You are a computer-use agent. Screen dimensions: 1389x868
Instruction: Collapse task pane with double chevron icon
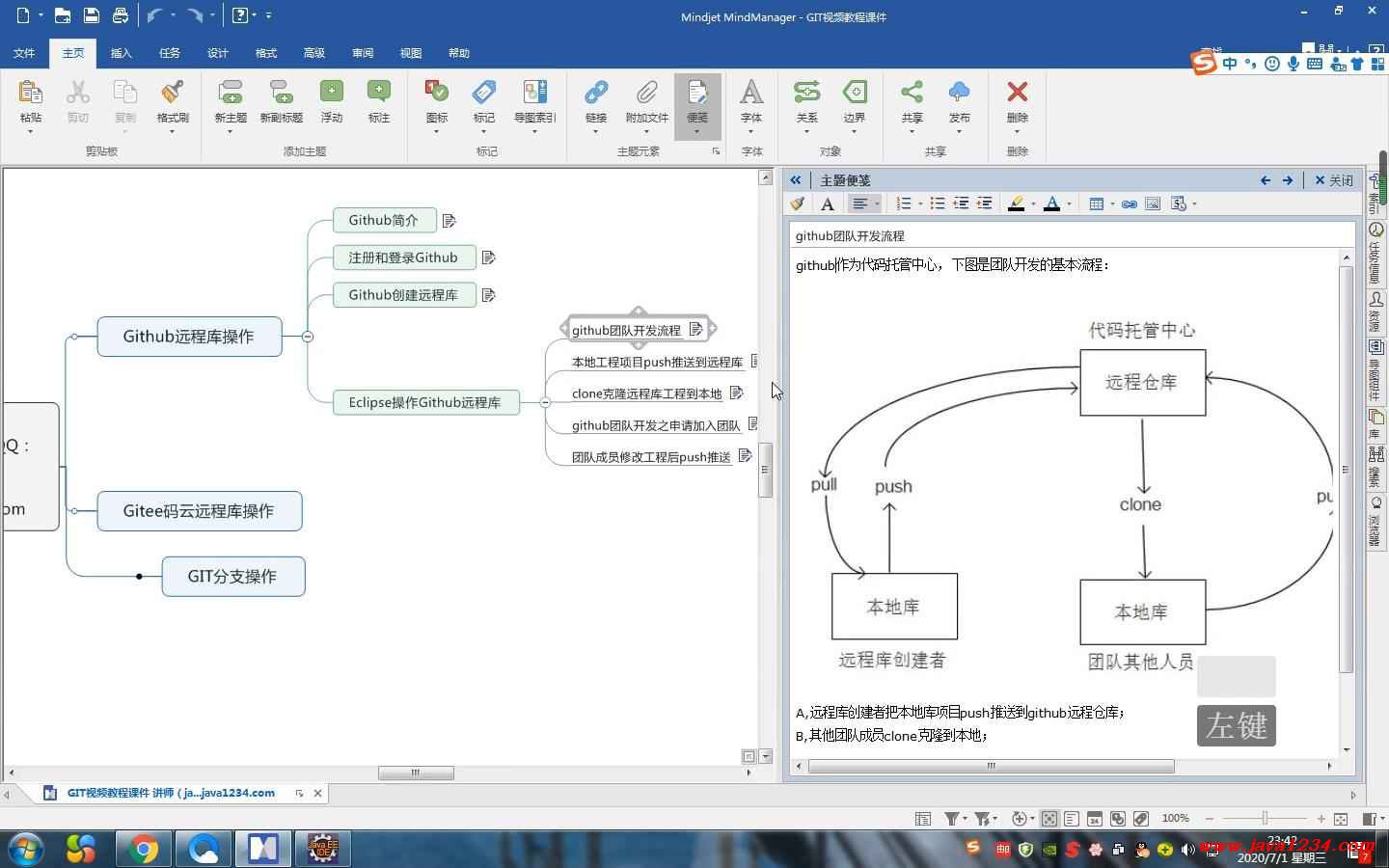coord(796,180)
